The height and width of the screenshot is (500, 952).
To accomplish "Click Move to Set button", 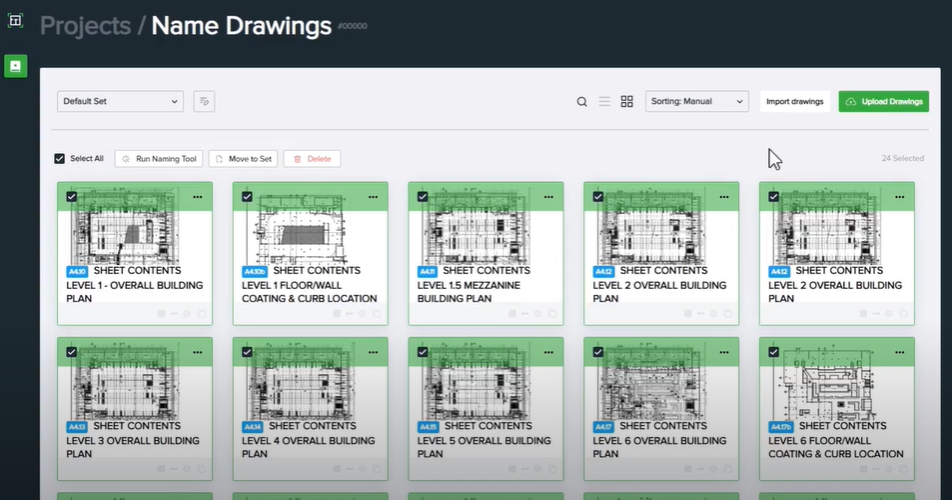I will [x=243, y=159].
